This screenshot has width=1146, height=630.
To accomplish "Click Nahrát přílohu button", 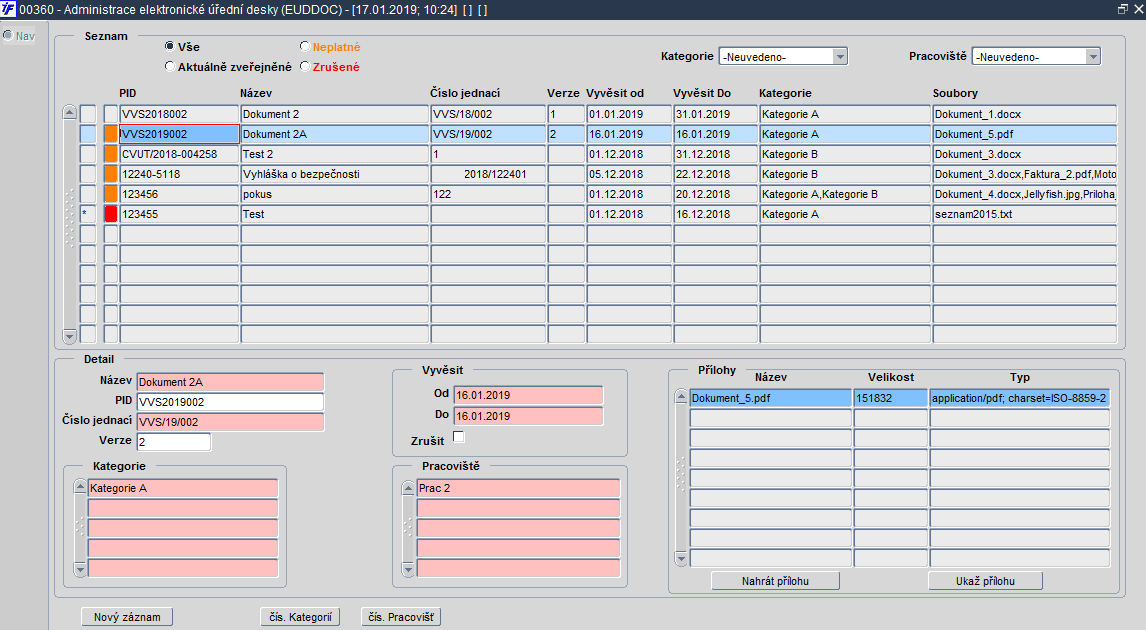I will pos(775,581).
